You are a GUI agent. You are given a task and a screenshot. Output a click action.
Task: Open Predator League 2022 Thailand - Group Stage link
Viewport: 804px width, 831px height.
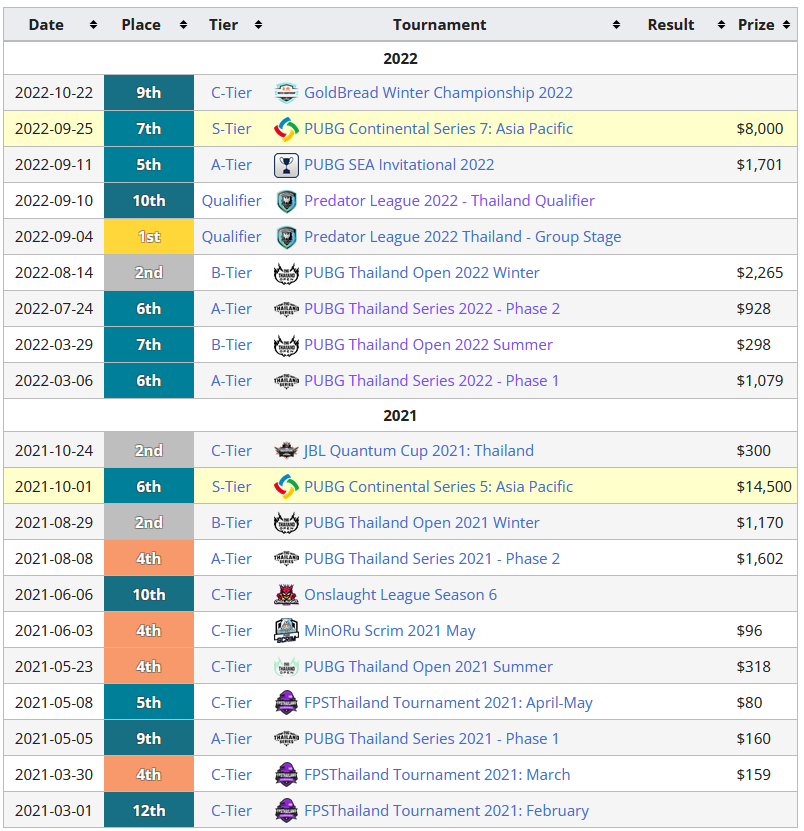pyautogui.click(x=463, y=237)
